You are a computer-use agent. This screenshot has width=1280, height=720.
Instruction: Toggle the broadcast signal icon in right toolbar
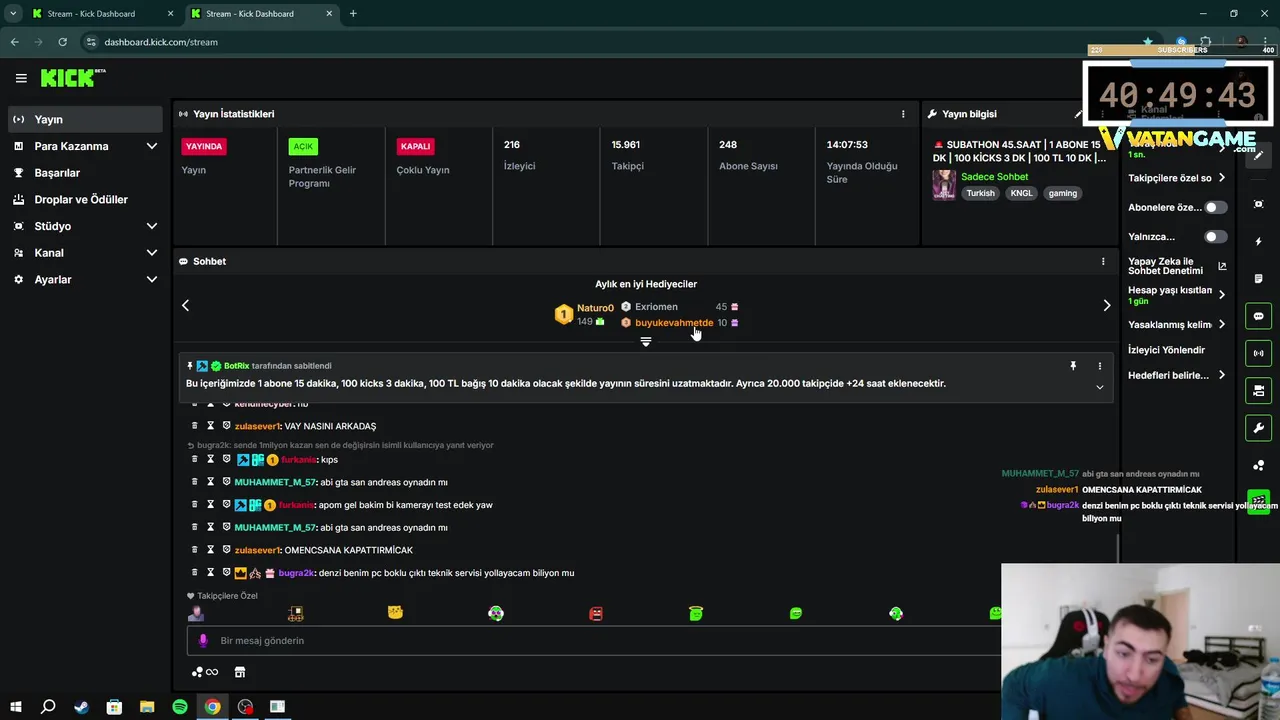point(1258,353)
